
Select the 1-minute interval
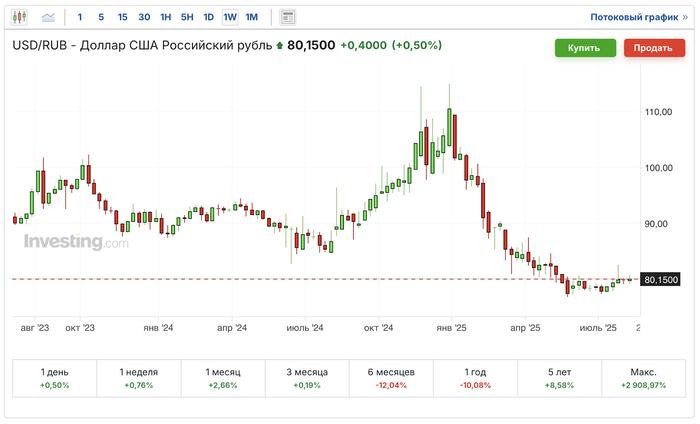point(80,17)
